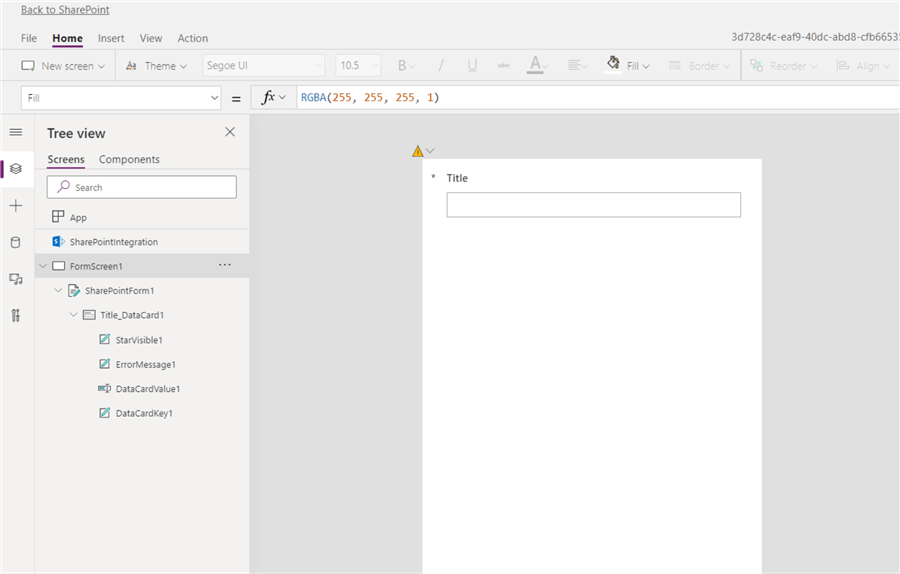This screenshot has height=574, width=900.
Task: Click the yellow warning triangle icon
Action: point(417,151)
